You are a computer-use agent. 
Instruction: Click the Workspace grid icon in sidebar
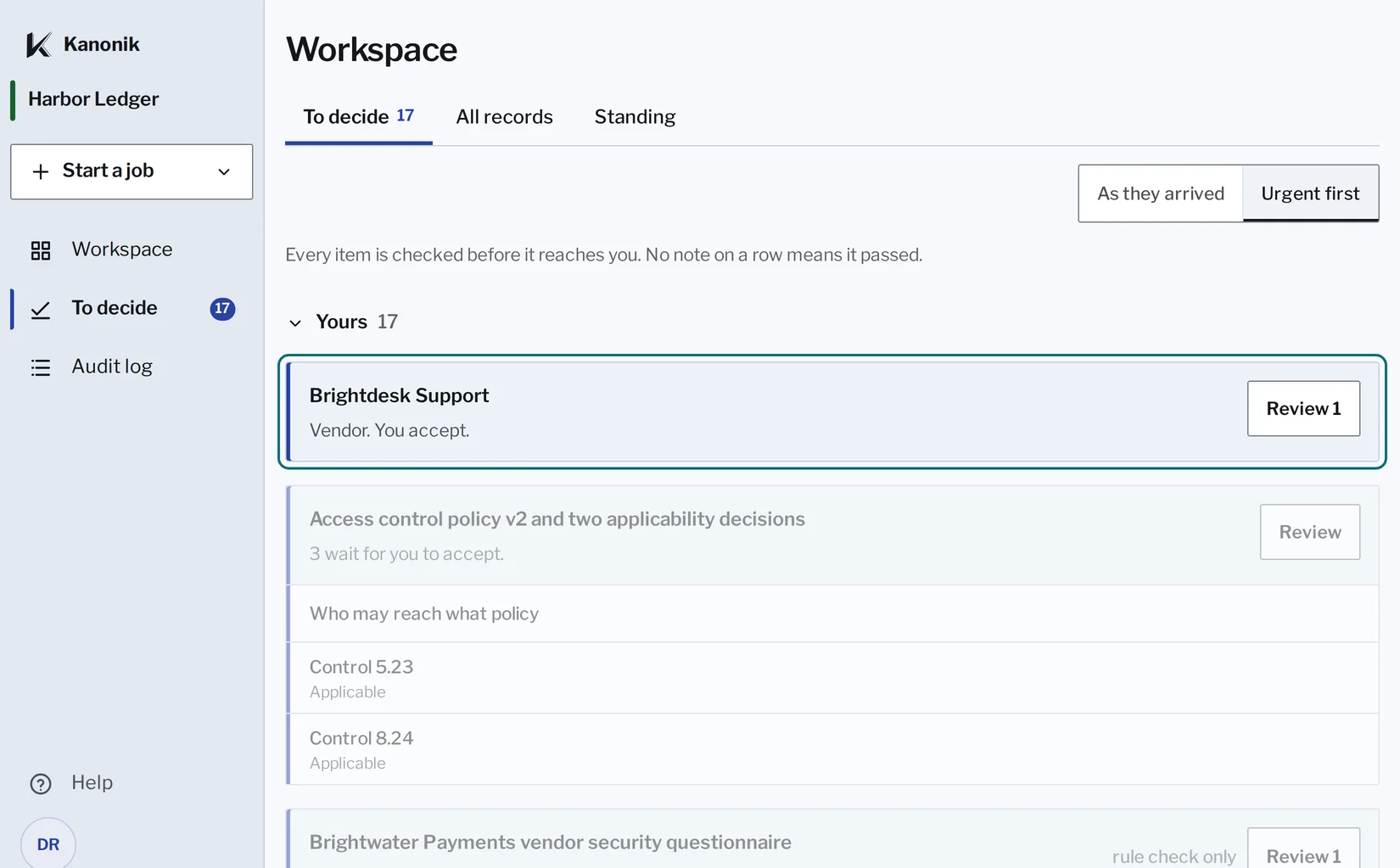tap(41, 250)
